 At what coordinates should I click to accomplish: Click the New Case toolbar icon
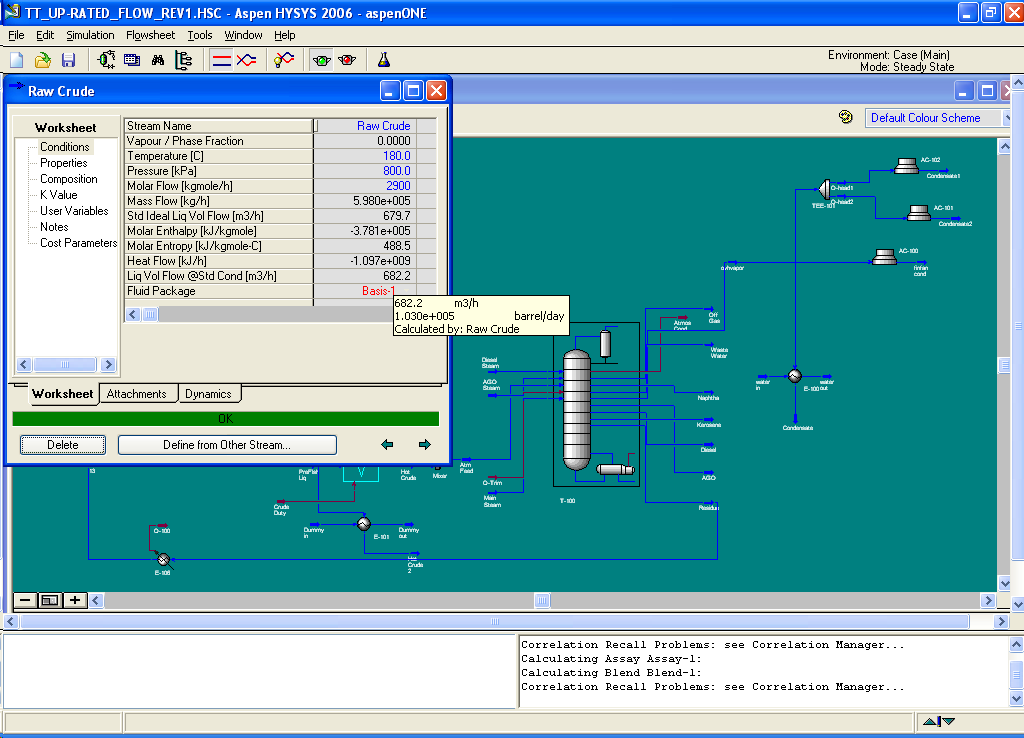17,61
